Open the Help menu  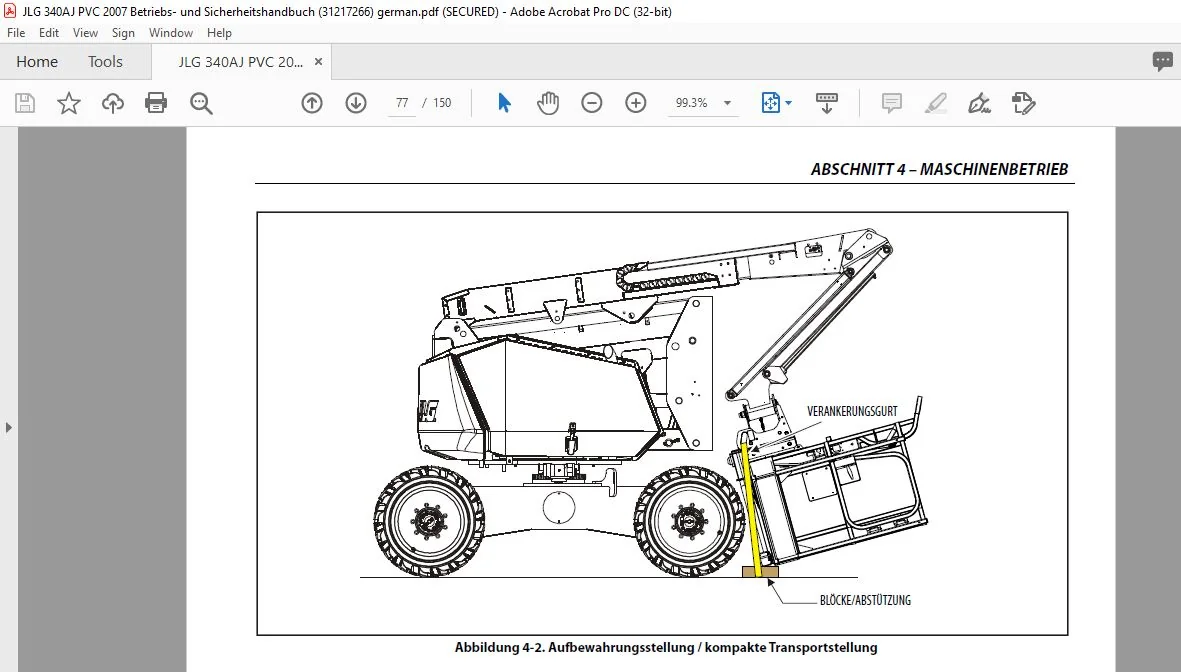click(x=219, y=33)
